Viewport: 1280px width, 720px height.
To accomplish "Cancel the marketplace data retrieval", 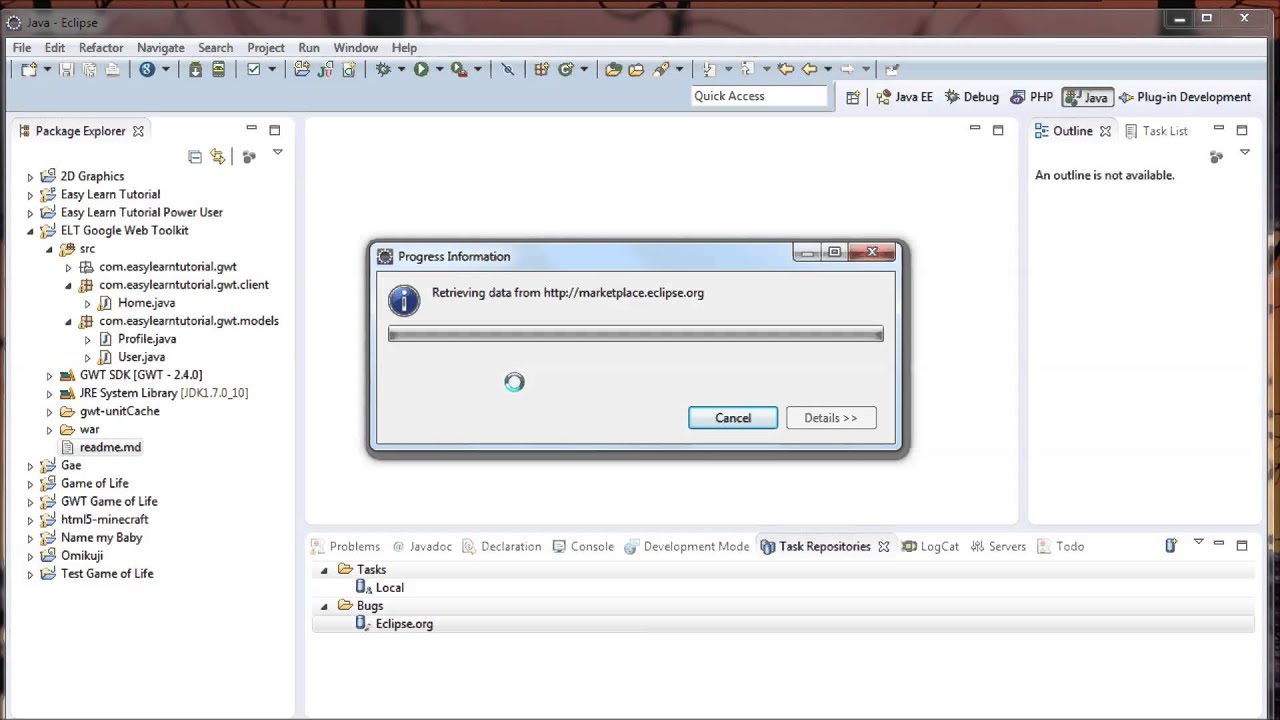I will (733, 418).
